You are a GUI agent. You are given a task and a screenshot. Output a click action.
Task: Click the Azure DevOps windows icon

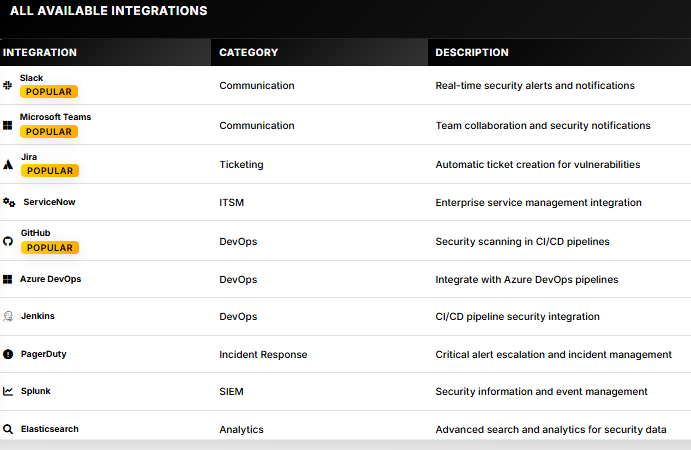point(7,279)
